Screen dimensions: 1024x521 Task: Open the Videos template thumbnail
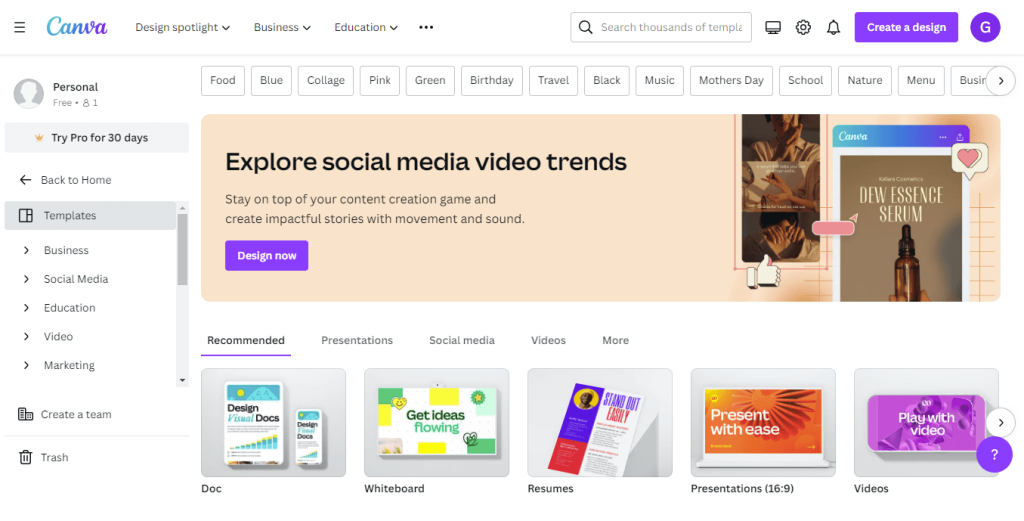point(926,422)
